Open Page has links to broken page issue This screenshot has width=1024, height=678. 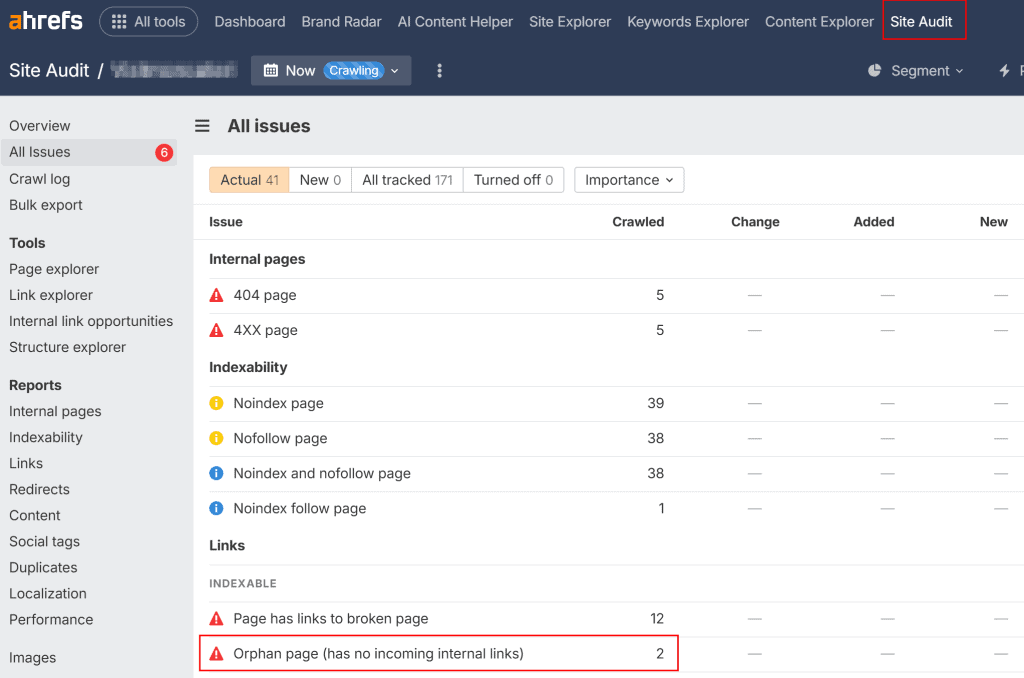(x=330, y=619)
